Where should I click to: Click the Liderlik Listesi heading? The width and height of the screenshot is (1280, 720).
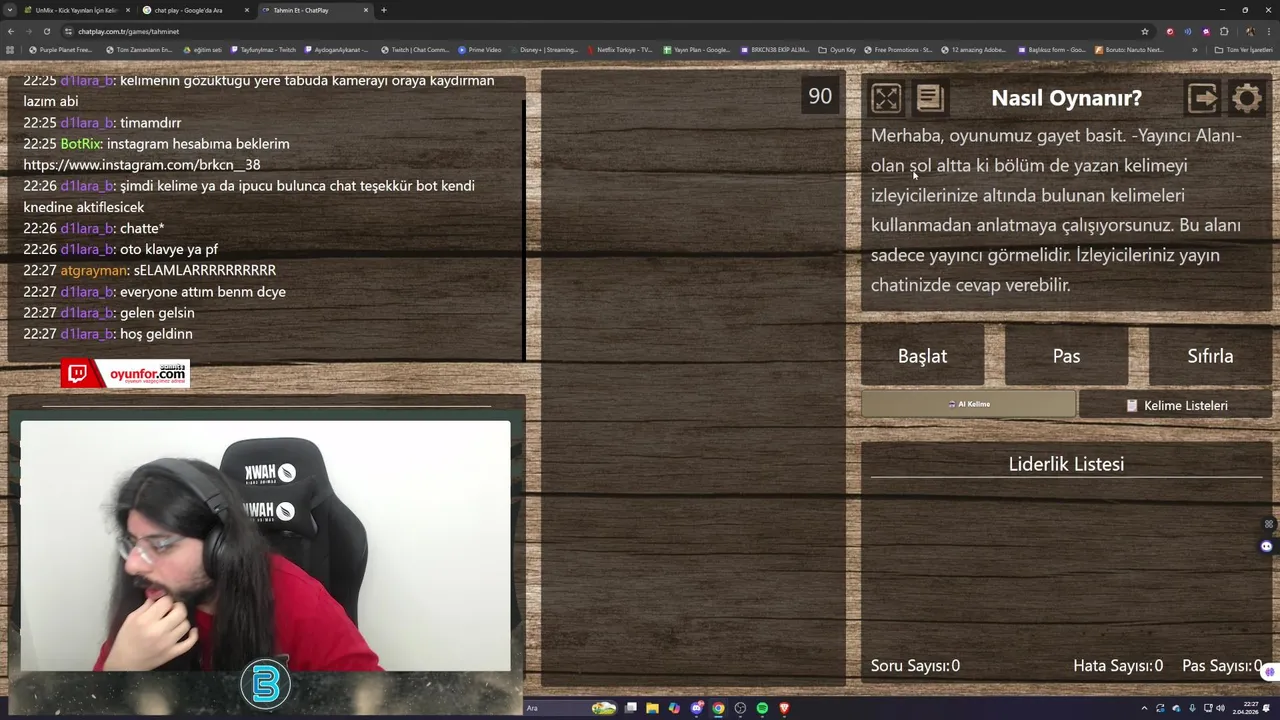coord(1066,464)
